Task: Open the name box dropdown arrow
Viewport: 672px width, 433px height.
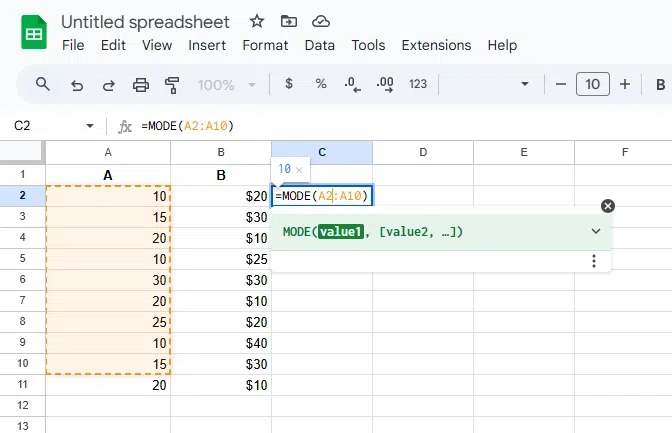Action: tap(90, 127)
